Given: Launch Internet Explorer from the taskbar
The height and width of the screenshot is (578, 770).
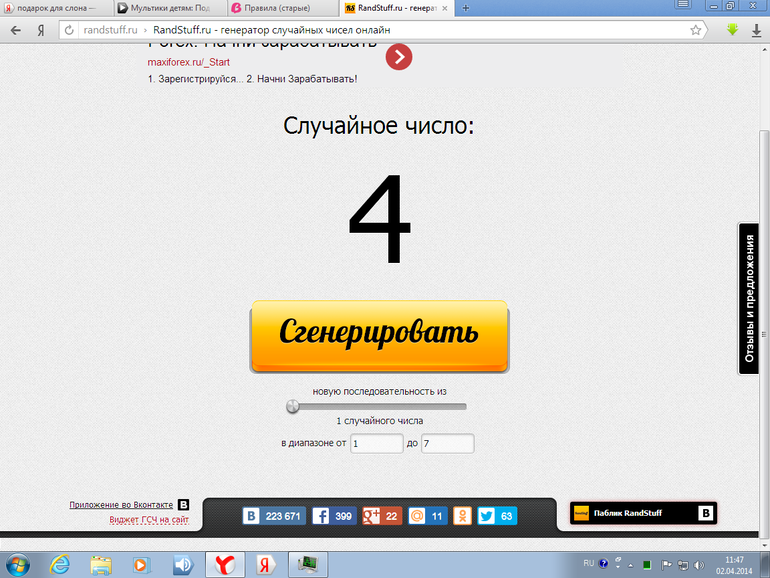Looking at the screenshot, I should pos(59,565).
